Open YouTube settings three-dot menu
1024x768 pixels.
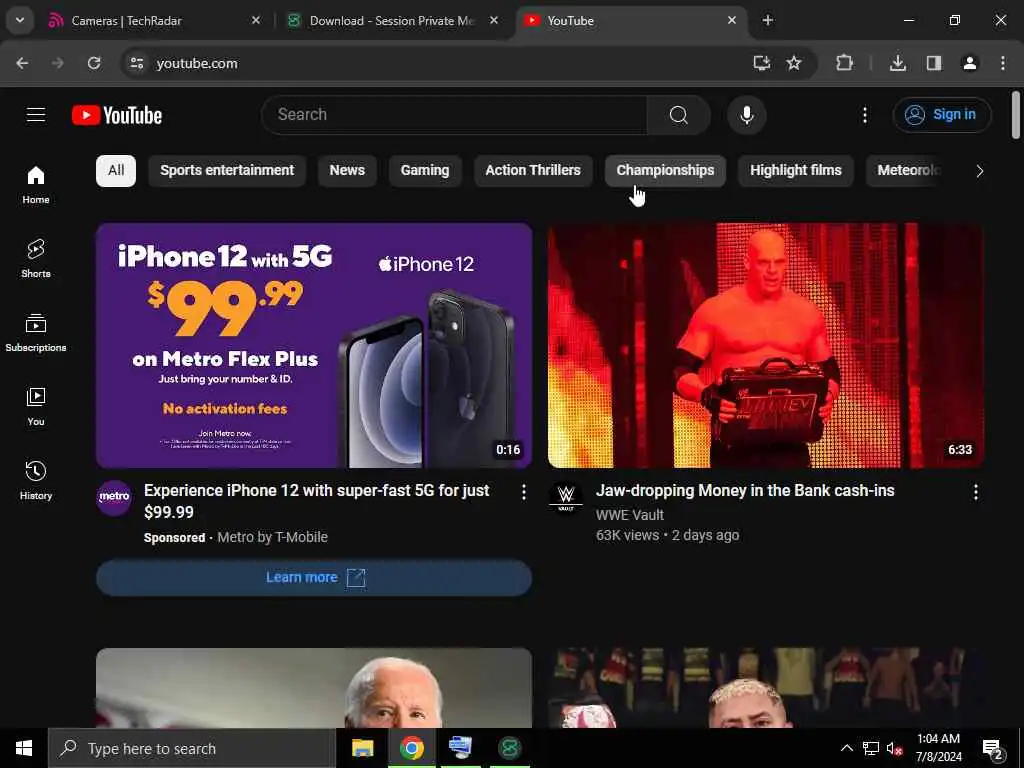point(865,115)
